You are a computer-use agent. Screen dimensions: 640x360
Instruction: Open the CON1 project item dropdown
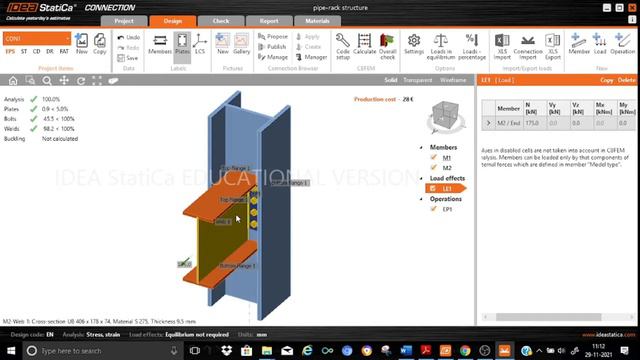click(x=37, y=38)
